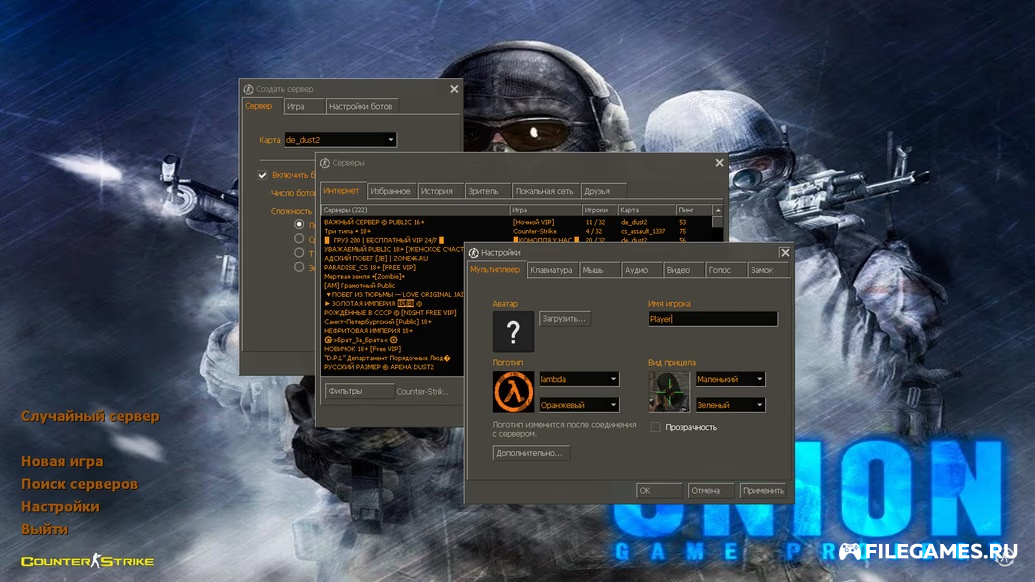Select the Интернет tab in Серверы
This screenshot has width=1035, height=582.
tap(342, 191)
